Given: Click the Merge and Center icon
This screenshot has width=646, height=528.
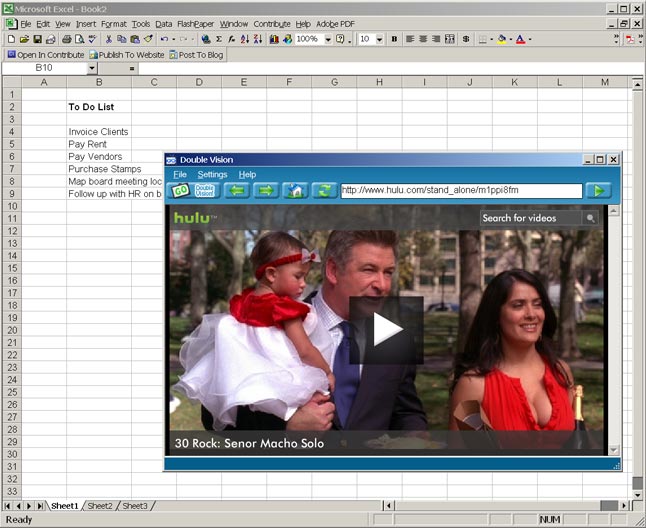Looking at the screenshot, I should [x=450, y=39].
